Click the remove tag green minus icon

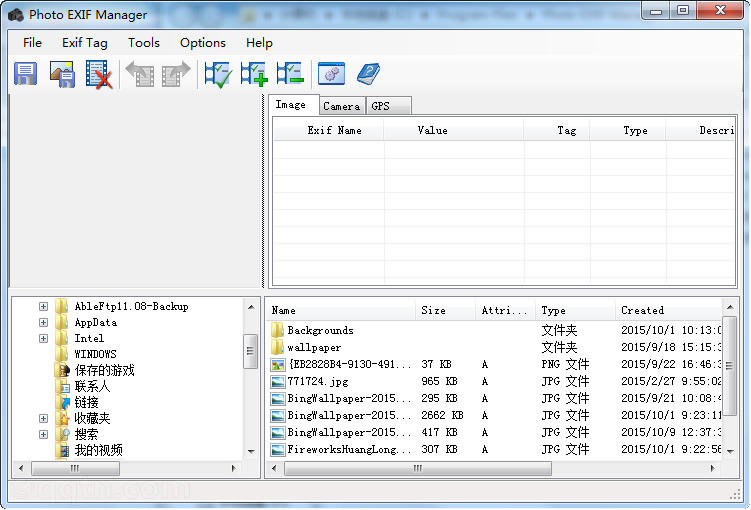290,73
